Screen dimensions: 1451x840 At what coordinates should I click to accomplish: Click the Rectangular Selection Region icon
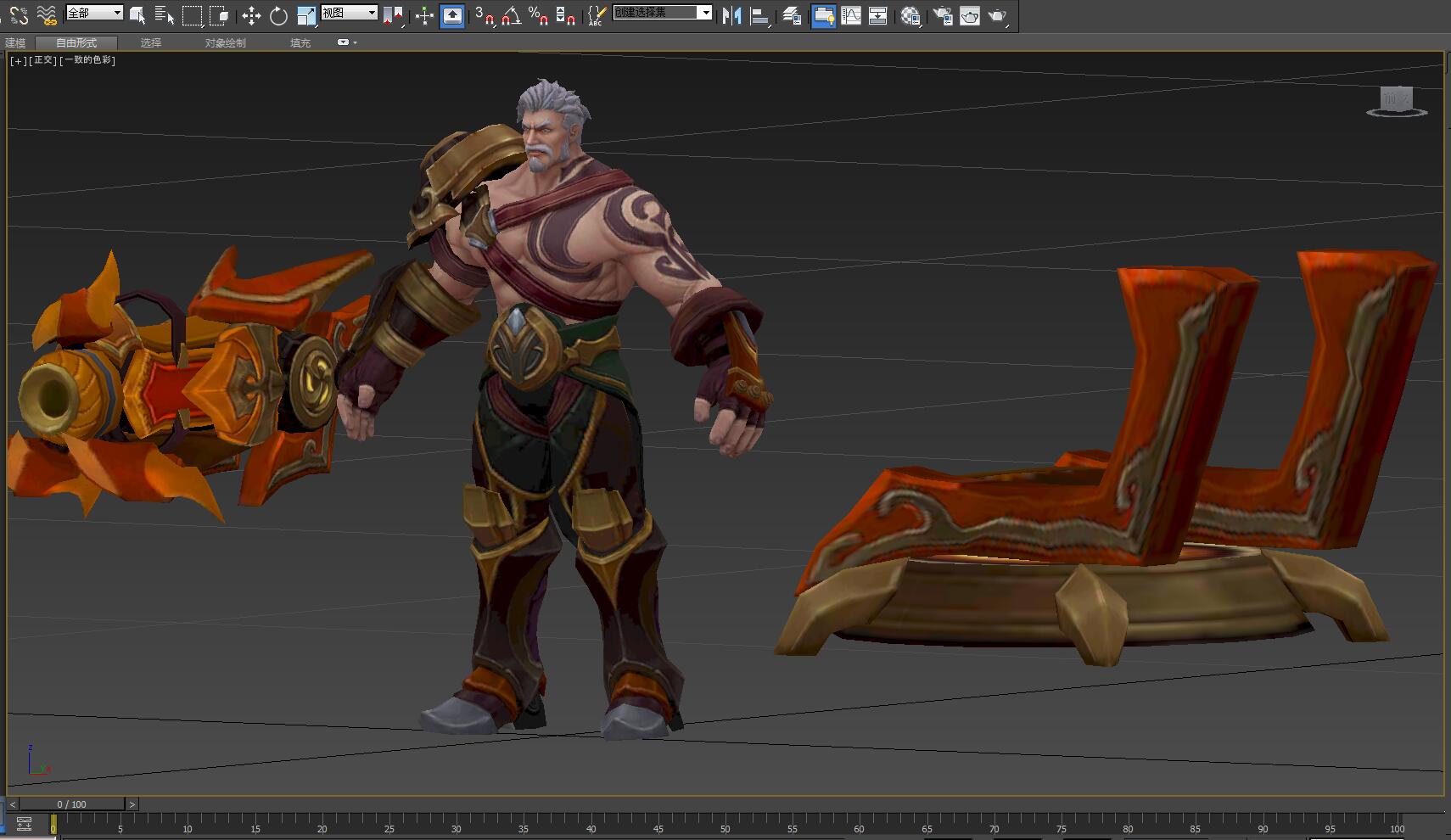pos(193,15)
